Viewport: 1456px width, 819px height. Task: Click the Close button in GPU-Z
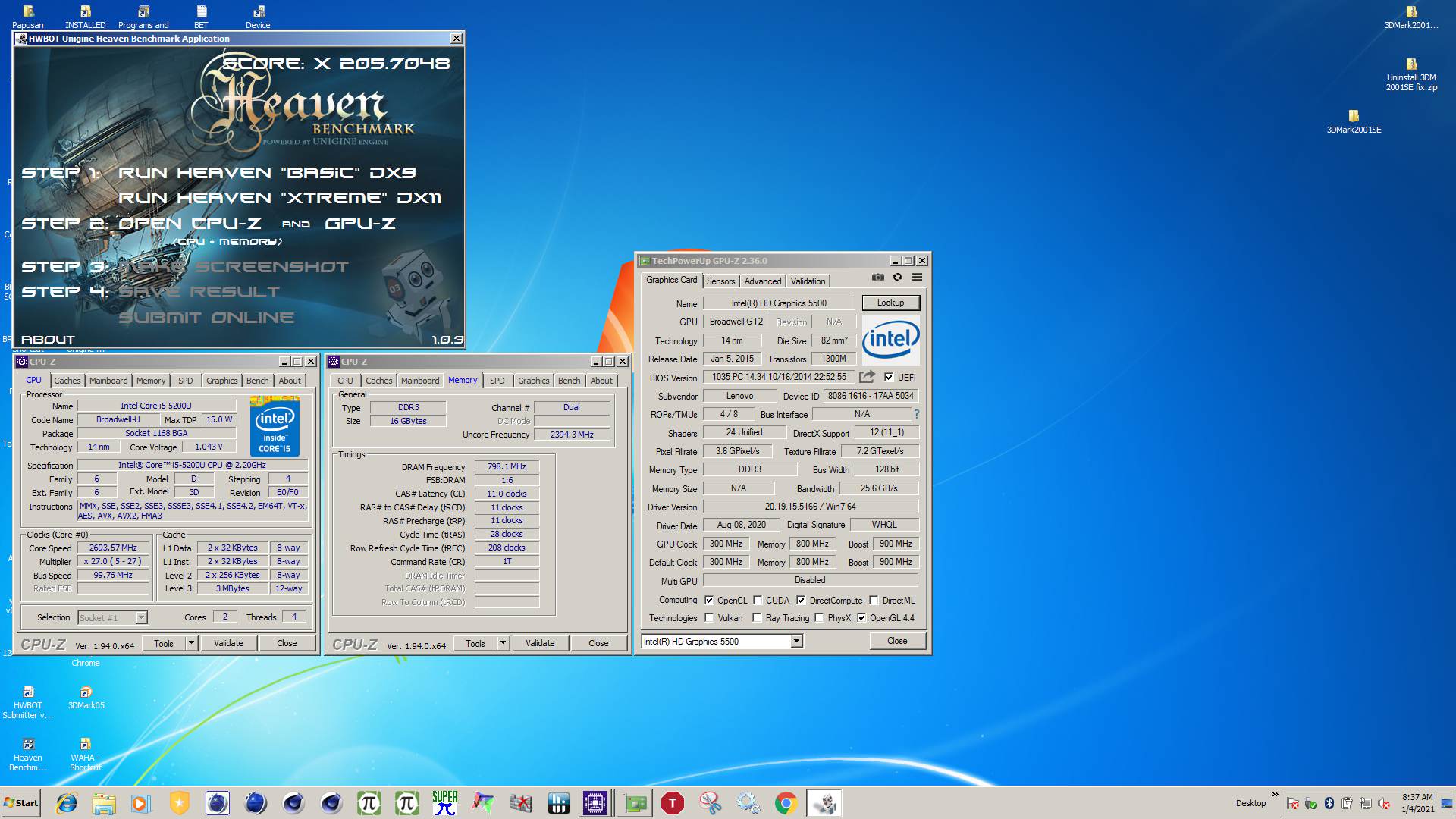click(x=897, y=641)
